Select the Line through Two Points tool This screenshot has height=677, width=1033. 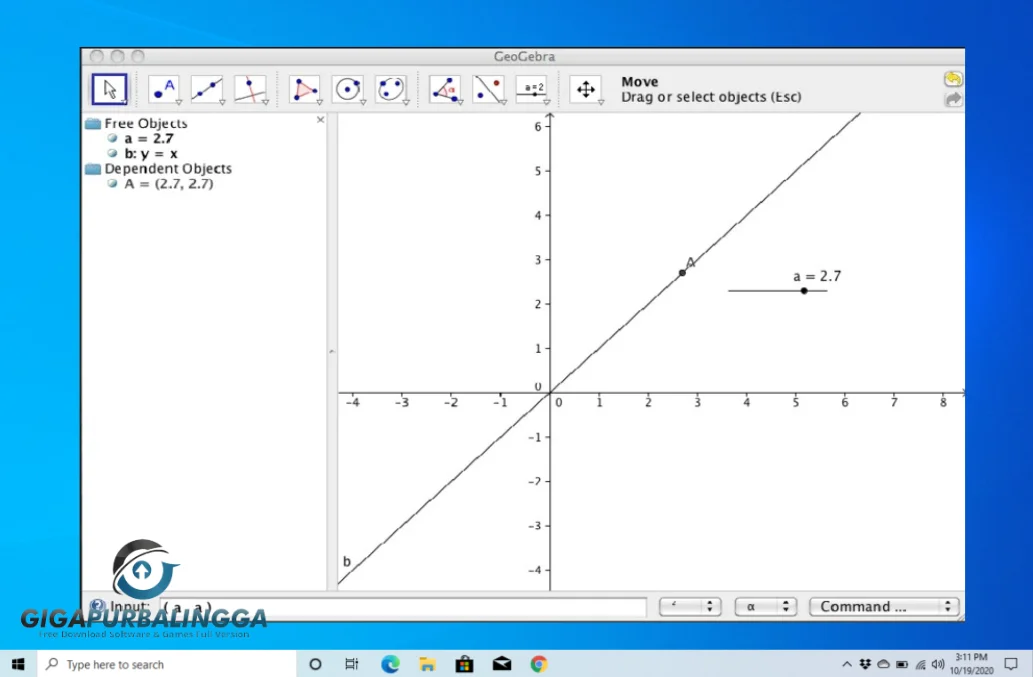[207, 89]
